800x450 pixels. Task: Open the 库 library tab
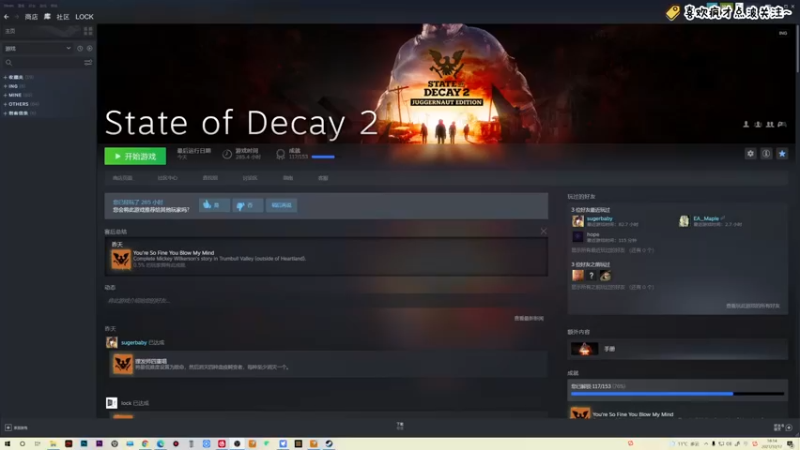[47, 17]
